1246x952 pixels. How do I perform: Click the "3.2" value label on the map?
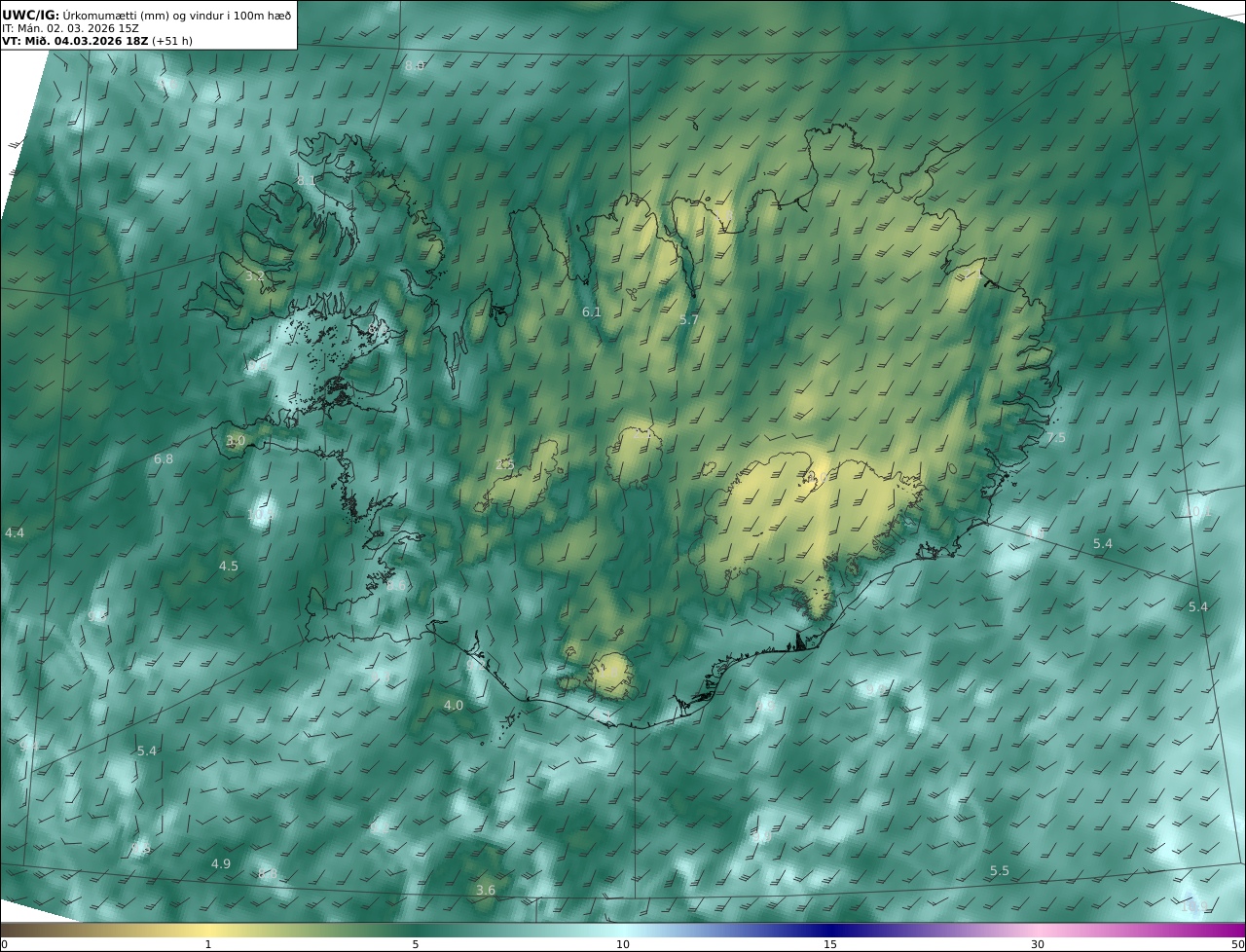[254, 276]
